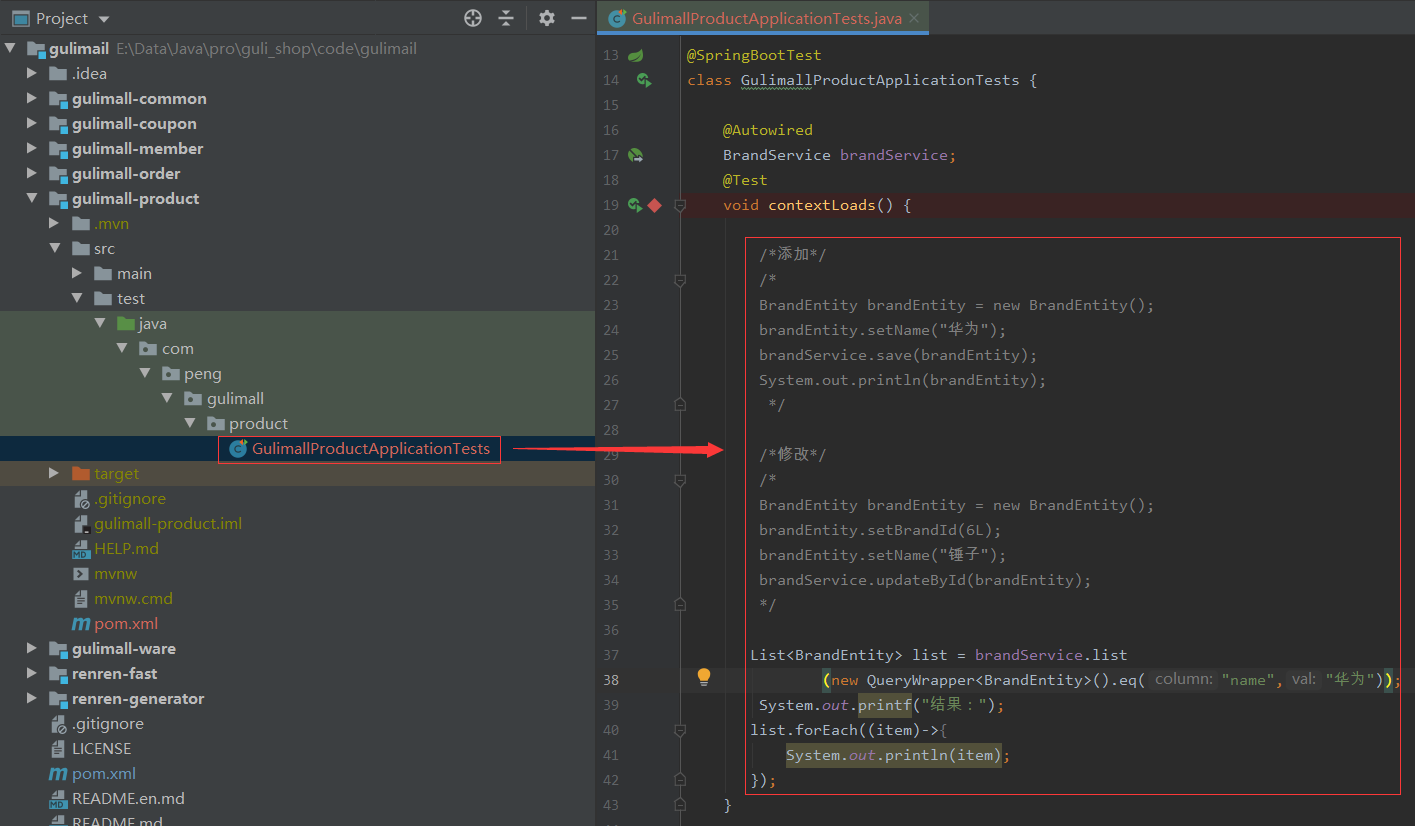Expand the target folder arrow
The width and height of the screenshot is (1415, 826).
[x=55, y=474]
